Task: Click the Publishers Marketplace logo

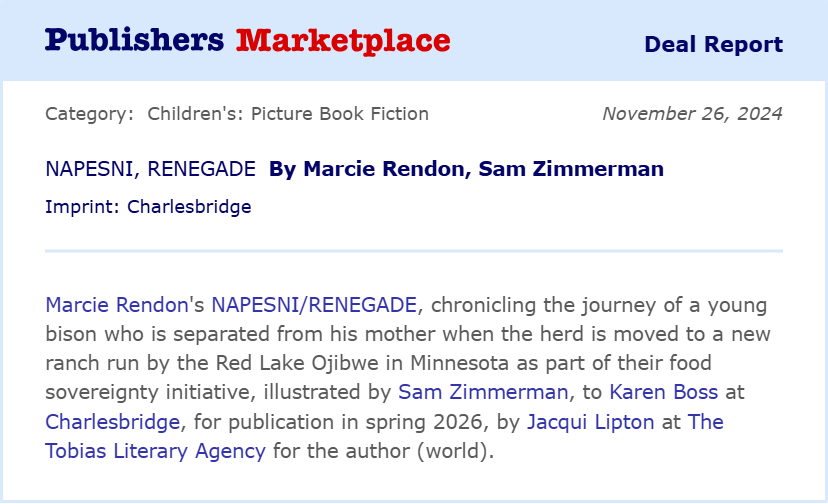Action: click(x=248, y=41)
